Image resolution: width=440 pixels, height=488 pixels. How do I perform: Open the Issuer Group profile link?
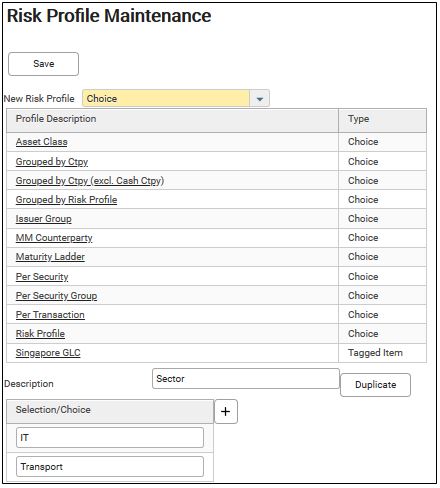[x=44, y=219]
